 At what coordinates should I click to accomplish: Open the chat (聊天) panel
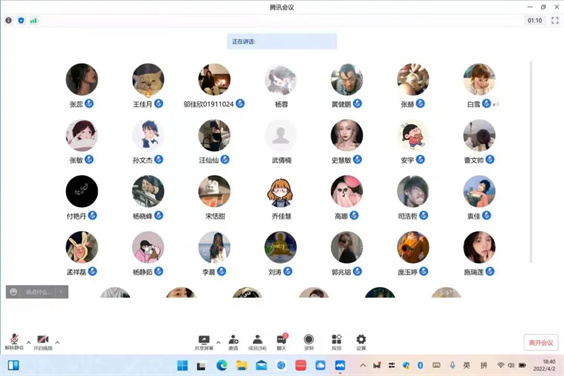pos(282,342)
